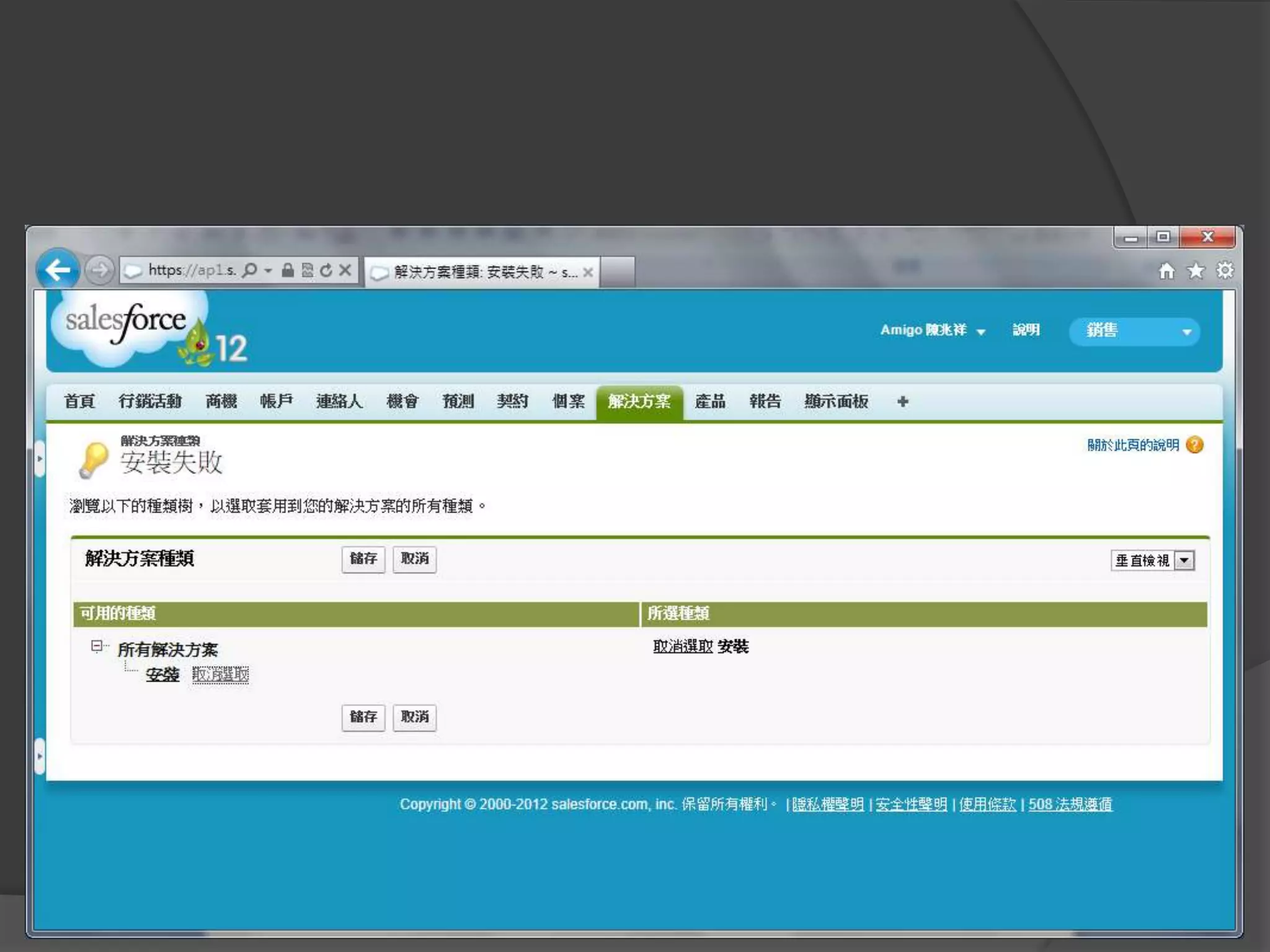Click the plus icon for all tabs
Screen dimensions: 1270x952
click(x=902, y=402)
